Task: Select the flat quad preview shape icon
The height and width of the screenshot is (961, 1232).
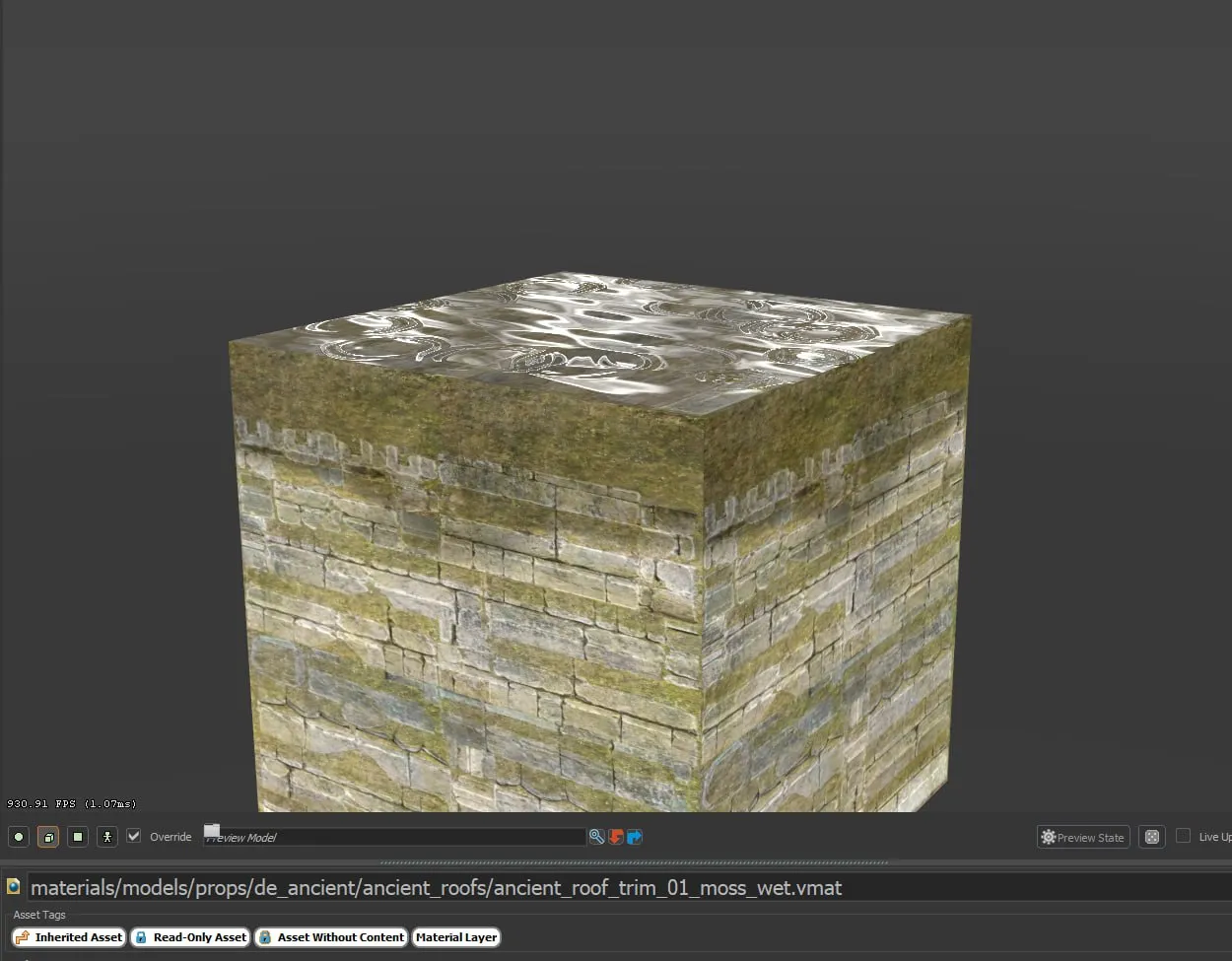Action: 78,837
